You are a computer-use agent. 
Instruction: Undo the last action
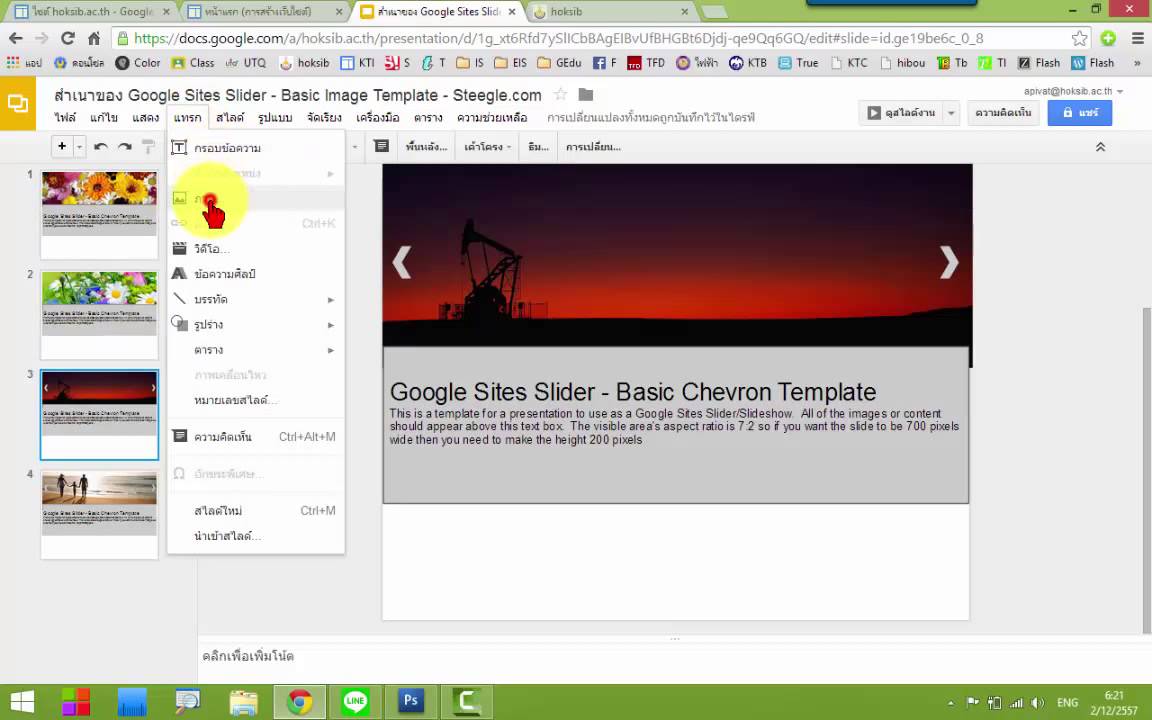(101, 147)
